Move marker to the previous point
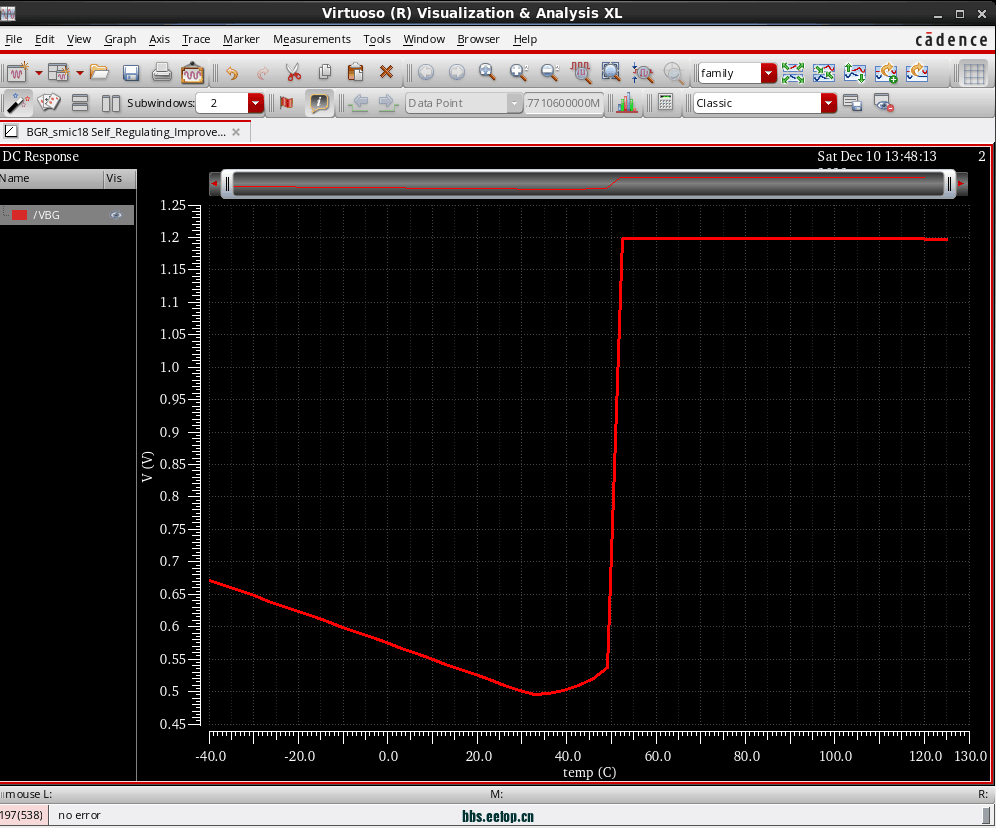Image resolution: width=996 pixels, height=828 pixels. (x=359, y=103)
